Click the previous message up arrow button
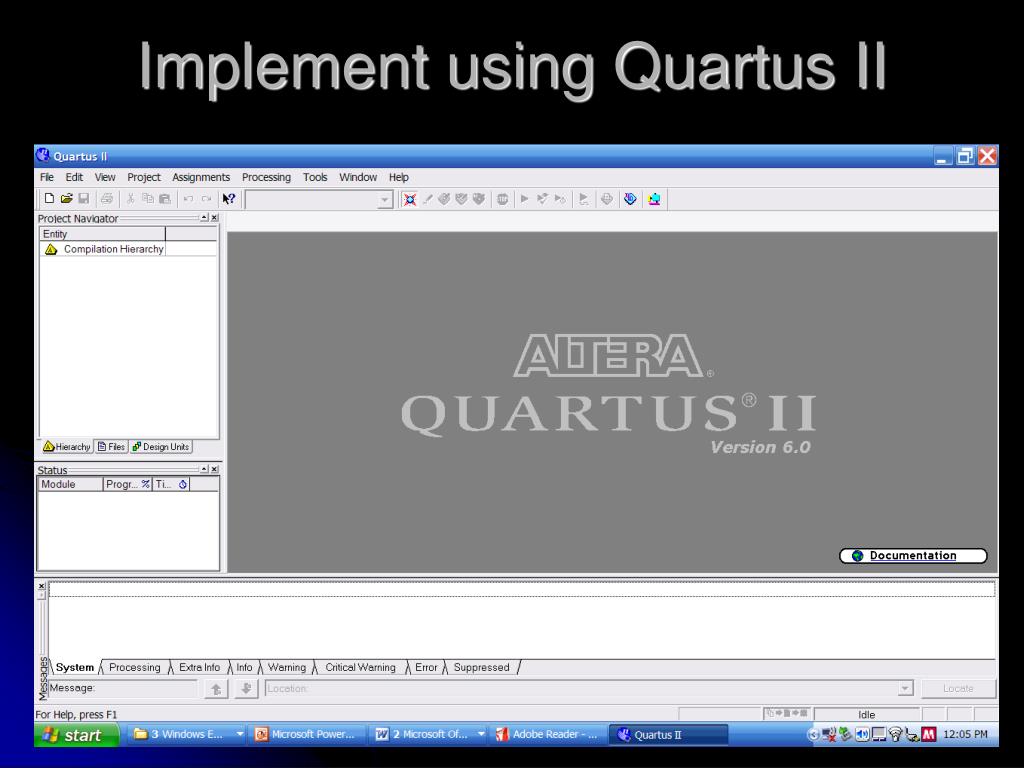Viewport: 1024px width, 768px height. [216, 688]
